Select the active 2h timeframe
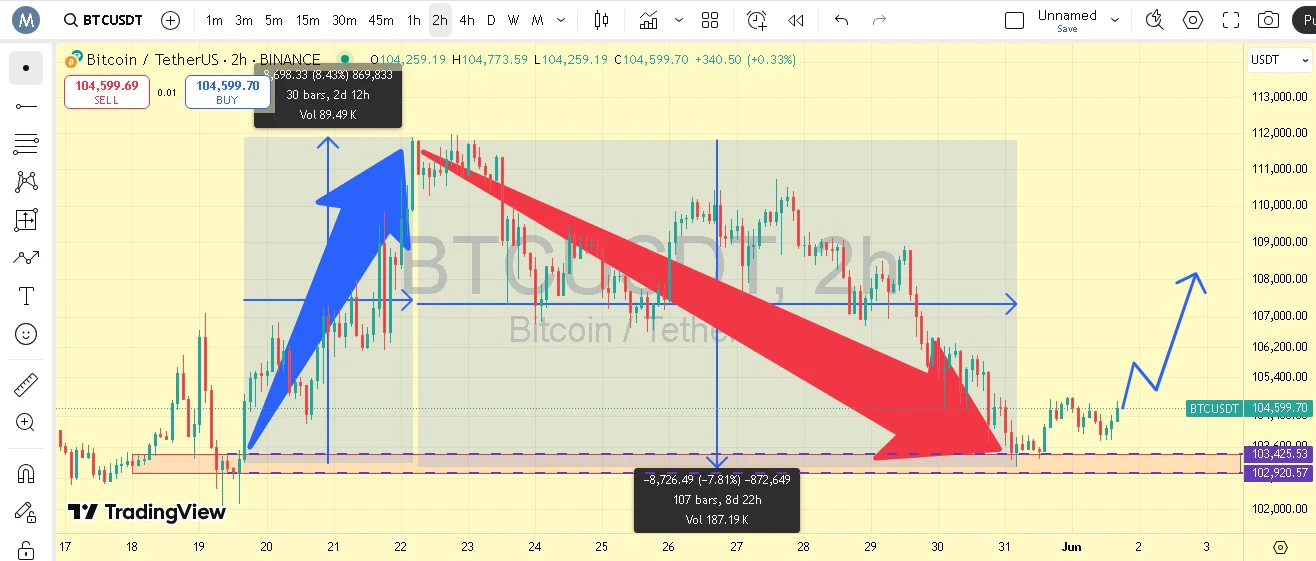Viewport: 1316px width, 561px height. [x=440, y=20]
